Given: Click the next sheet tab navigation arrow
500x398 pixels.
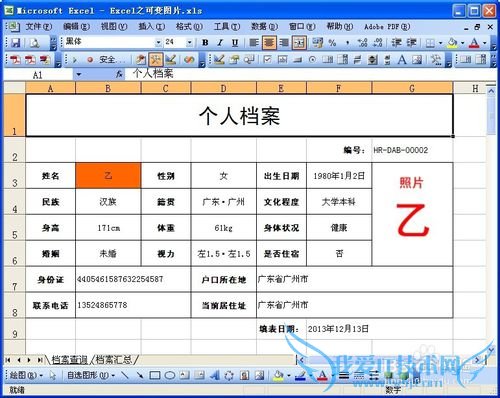Looking at the screenshot, I should coord(29,360).
